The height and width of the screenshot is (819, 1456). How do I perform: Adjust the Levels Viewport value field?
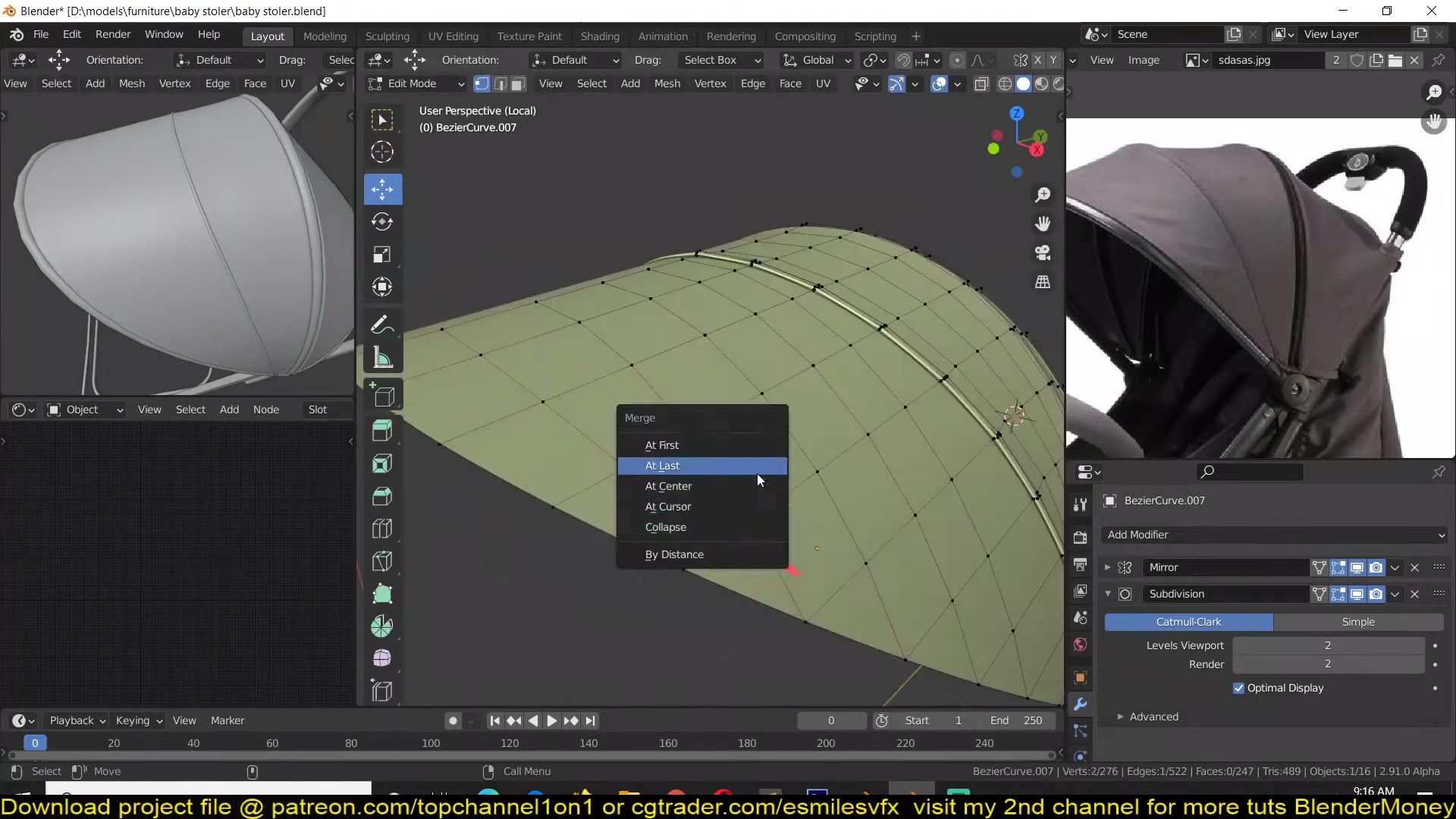pos(1327,645)
